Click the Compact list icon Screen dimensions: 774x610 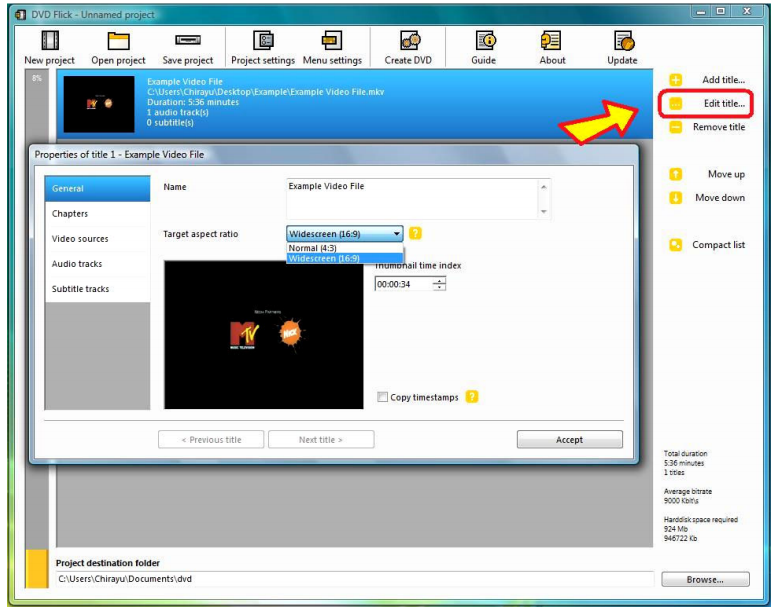click(675, 245)
